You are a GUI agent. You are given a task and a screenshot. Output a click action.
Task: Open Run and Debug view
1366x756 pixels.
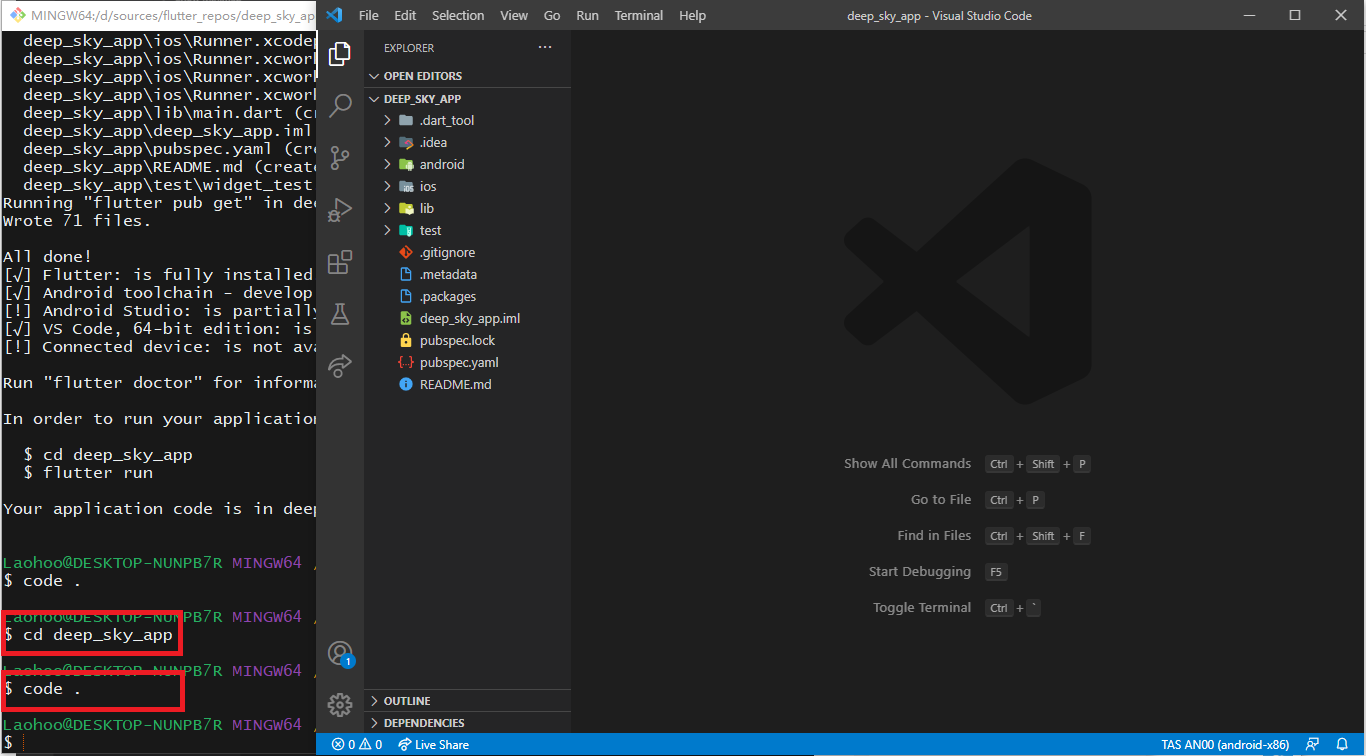(x=340, y=210)
